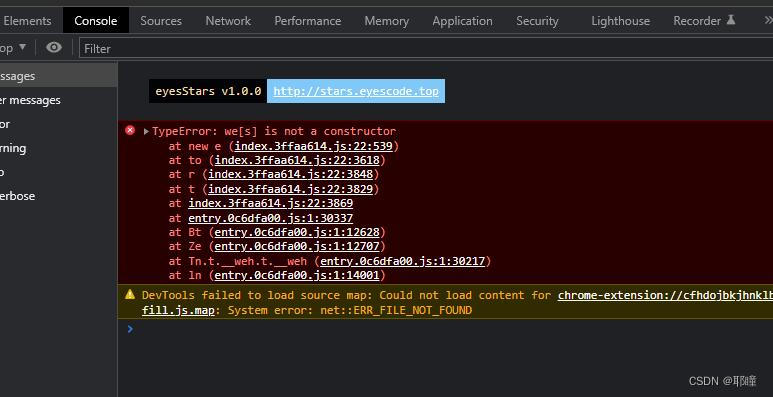The height and width of the screenshot is (397, 773).
Task: Open source link index.3ffaa614.js:22:3618
Action: pyautogui.click(x=297, y=160)
